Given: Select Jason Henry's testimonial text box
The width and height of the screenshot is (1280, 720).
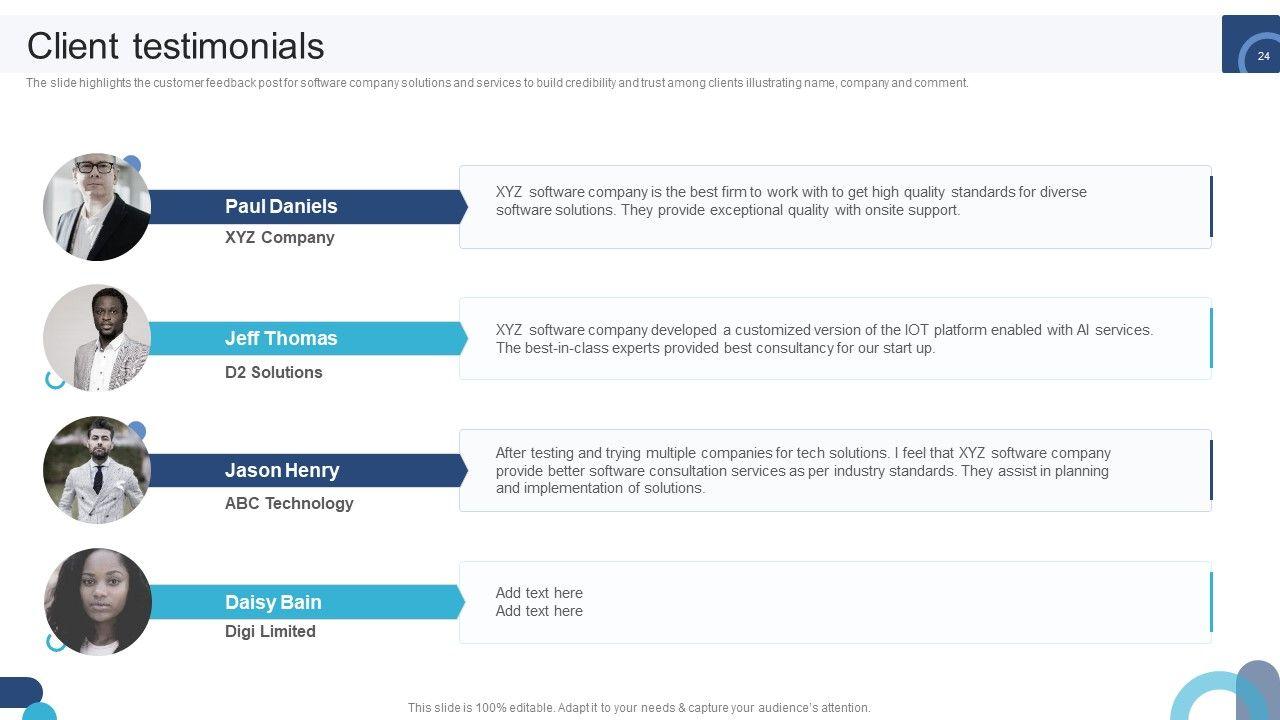Looking at the screenshot, I should (834, 470).
